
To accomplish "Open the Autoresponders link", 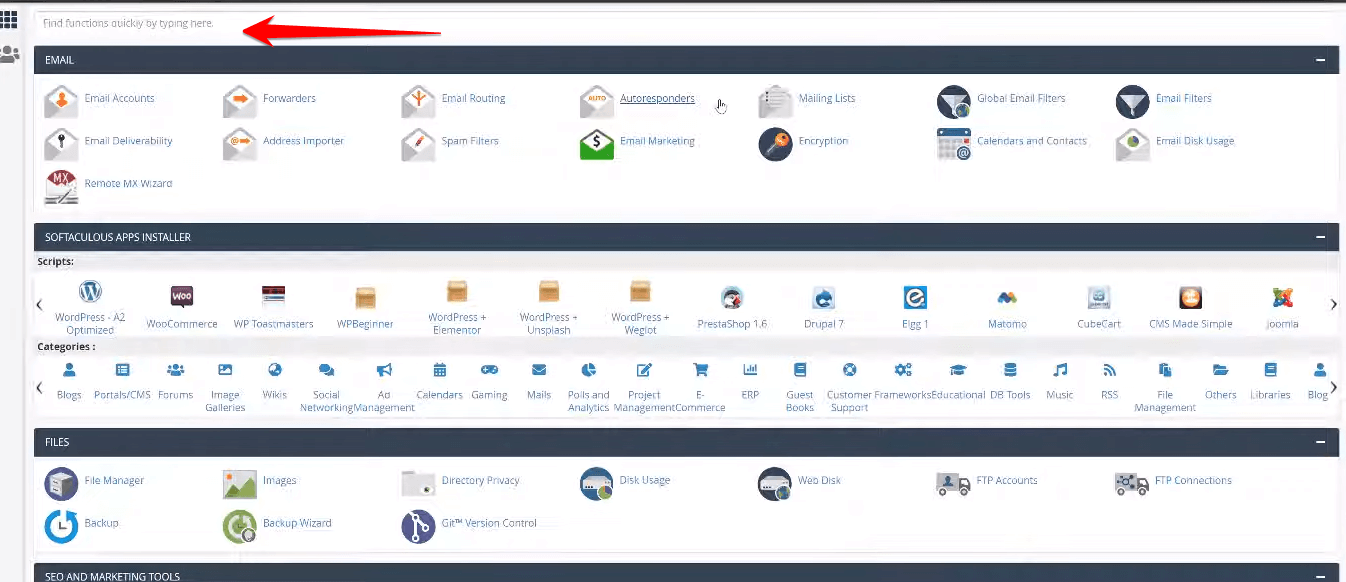I will pyautogui.click(x=657, y=99).
